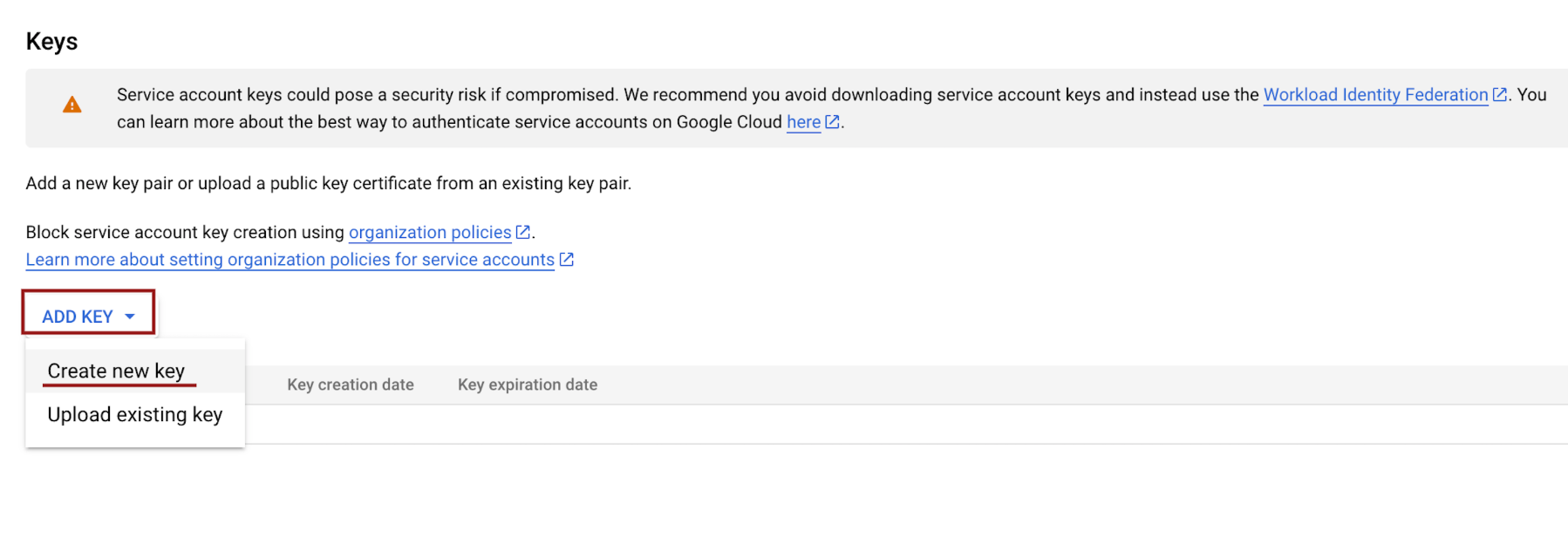Follow the "here" authentication guidance link

click(x=803, y=122)
